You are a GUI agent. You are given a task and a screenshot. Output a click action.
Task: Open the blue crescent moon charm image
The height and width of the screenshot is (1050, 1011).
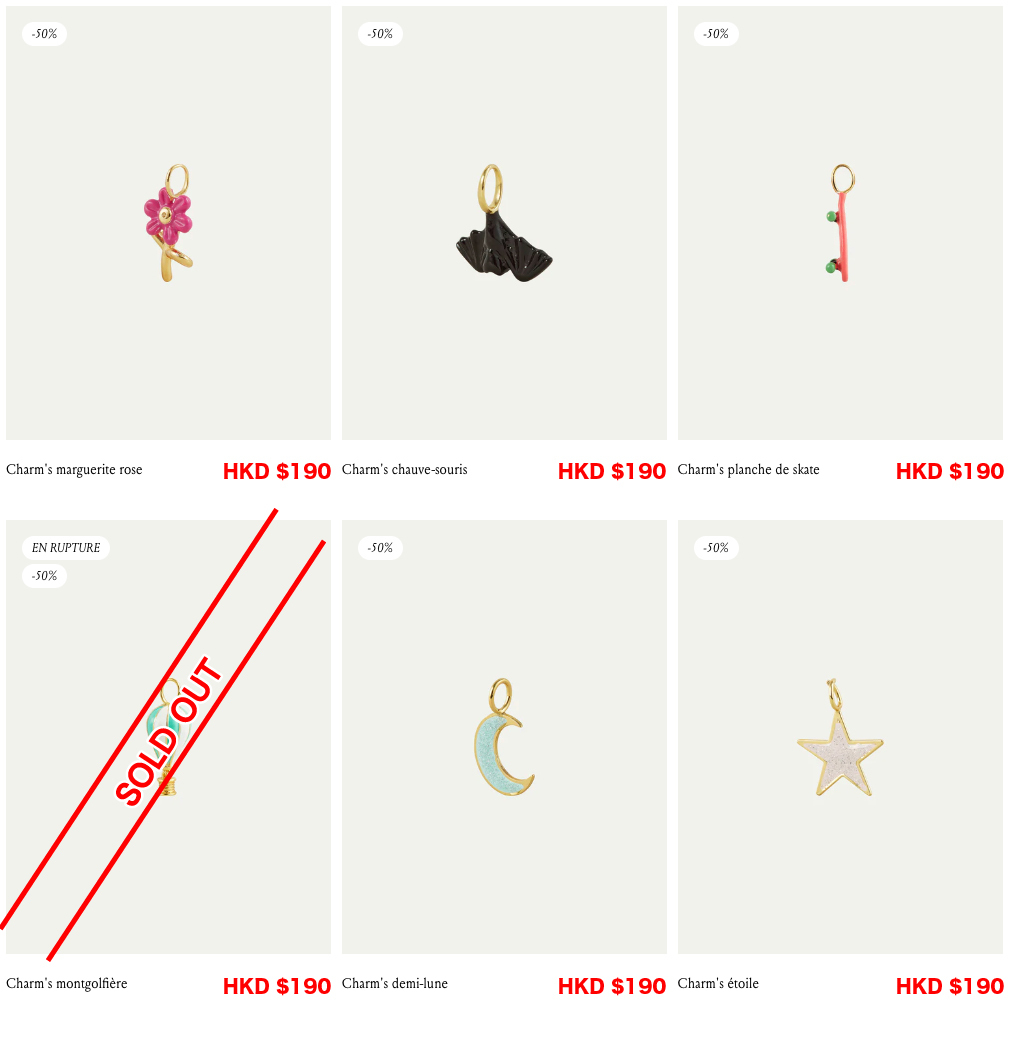[x=504, y=737]
